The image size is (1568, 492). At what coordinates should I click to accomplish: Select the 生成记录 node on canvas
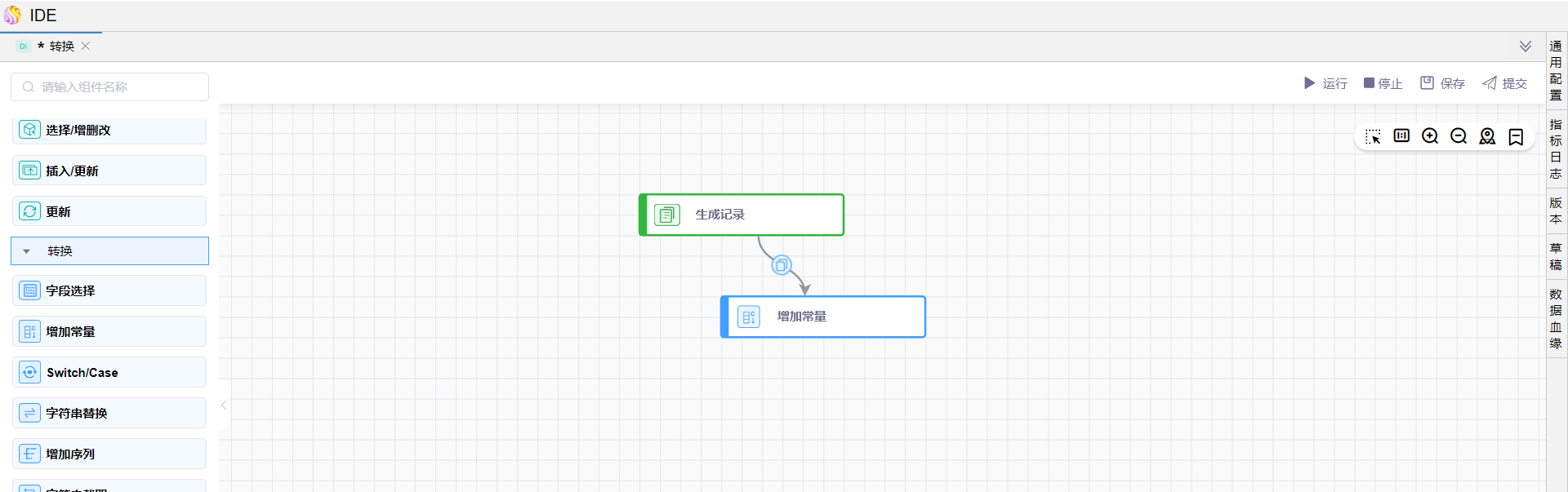point(742,215)
